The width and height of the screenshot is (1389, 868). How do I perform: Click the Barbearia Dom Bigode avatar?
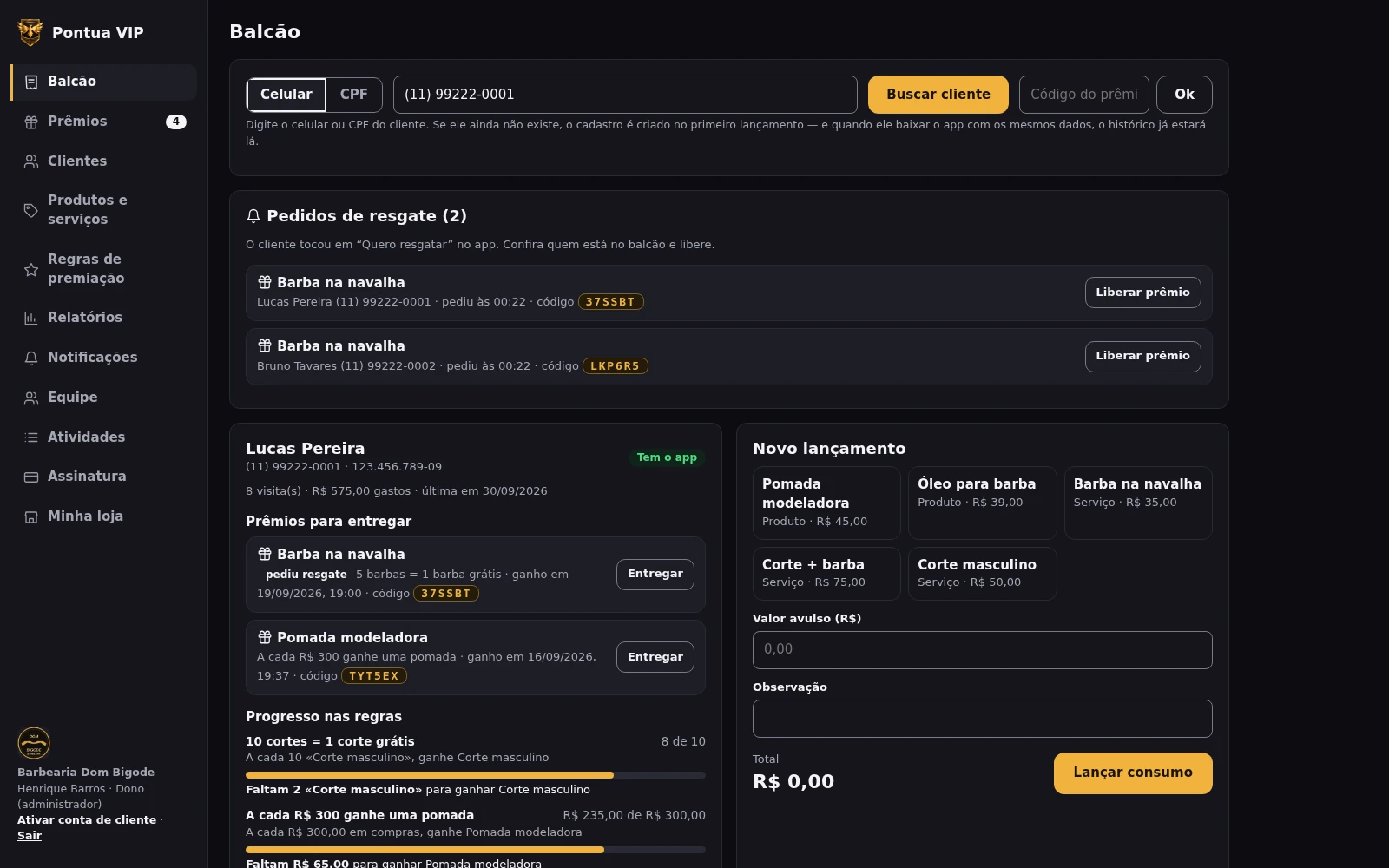(34, 743)
